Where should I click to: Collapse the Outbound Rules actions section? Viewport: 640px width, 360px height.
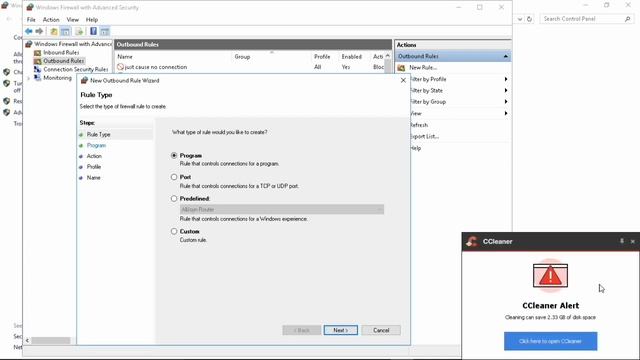(506, 56)
